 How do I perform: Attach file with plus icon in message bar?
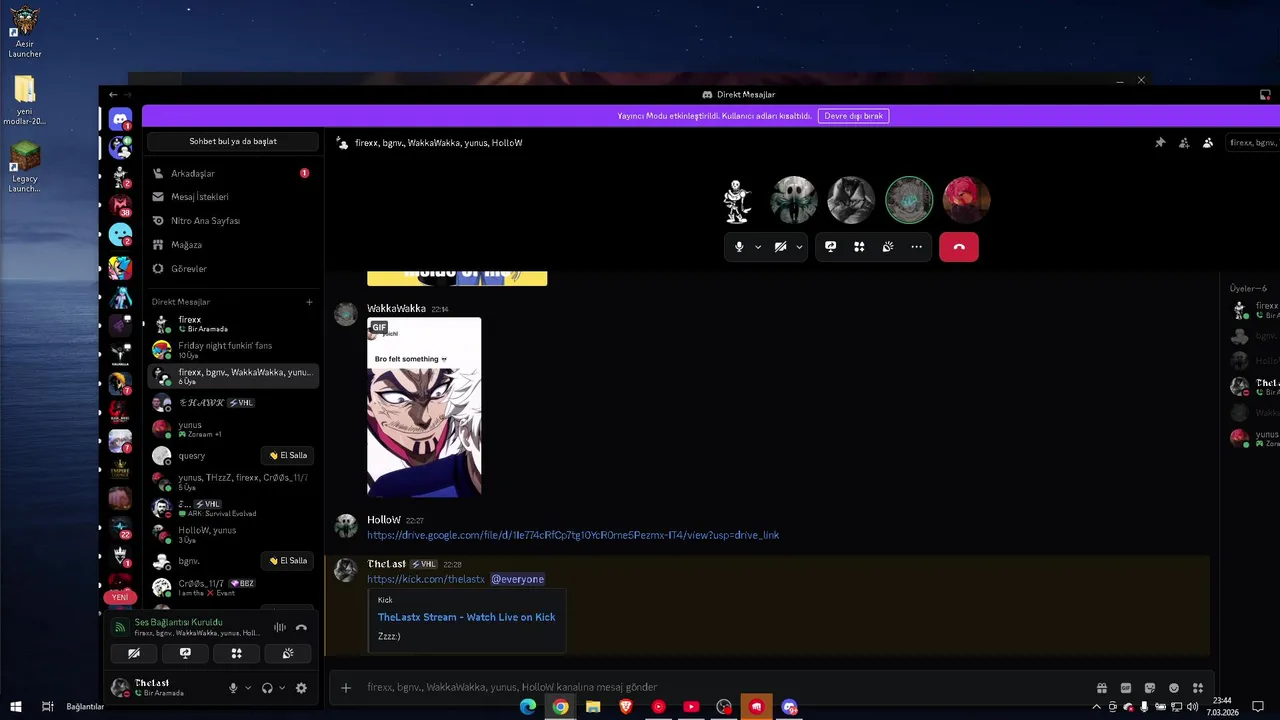346,688
